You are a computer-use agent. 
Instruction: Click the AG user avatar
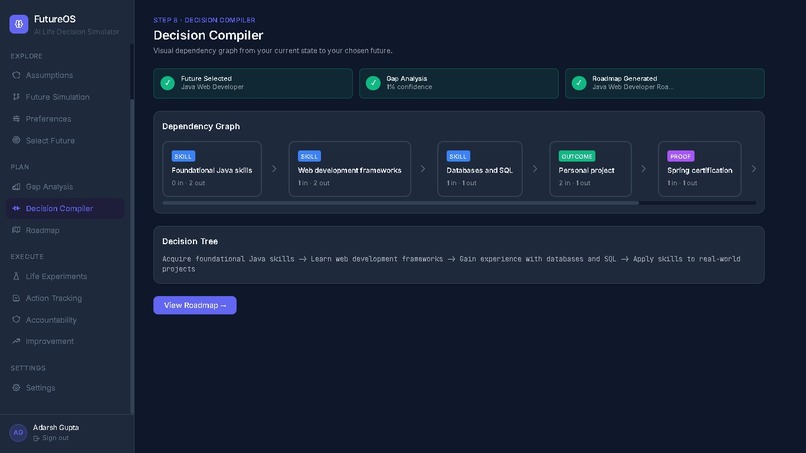(x=18, y=432)
